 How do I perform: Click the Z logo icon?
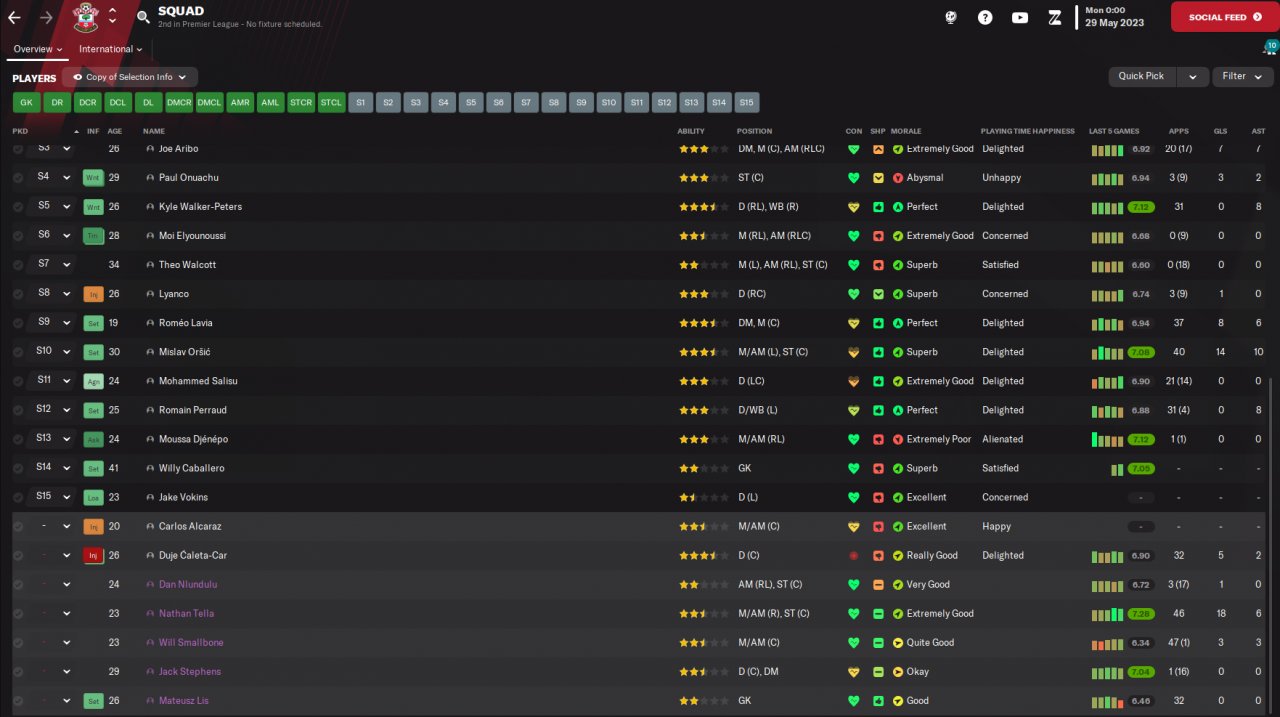(1054, 17)
